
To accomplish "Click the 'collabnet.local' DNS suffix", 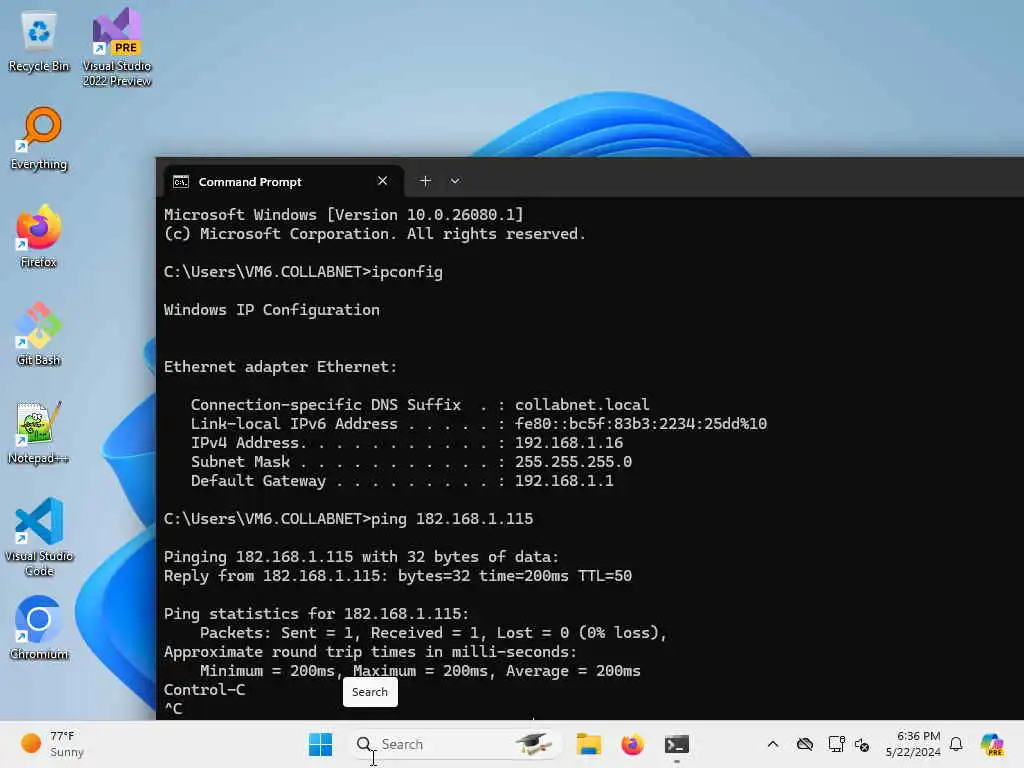I will click(x=582, y=405).
